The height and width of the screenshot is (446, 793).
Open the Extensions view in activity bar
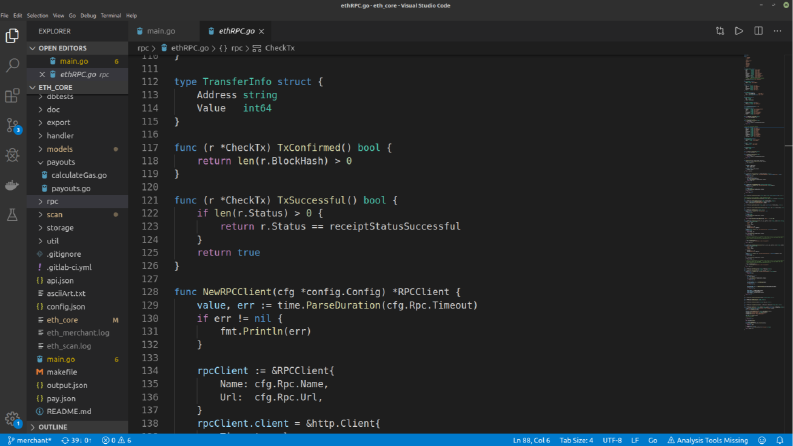coord(12,95)
